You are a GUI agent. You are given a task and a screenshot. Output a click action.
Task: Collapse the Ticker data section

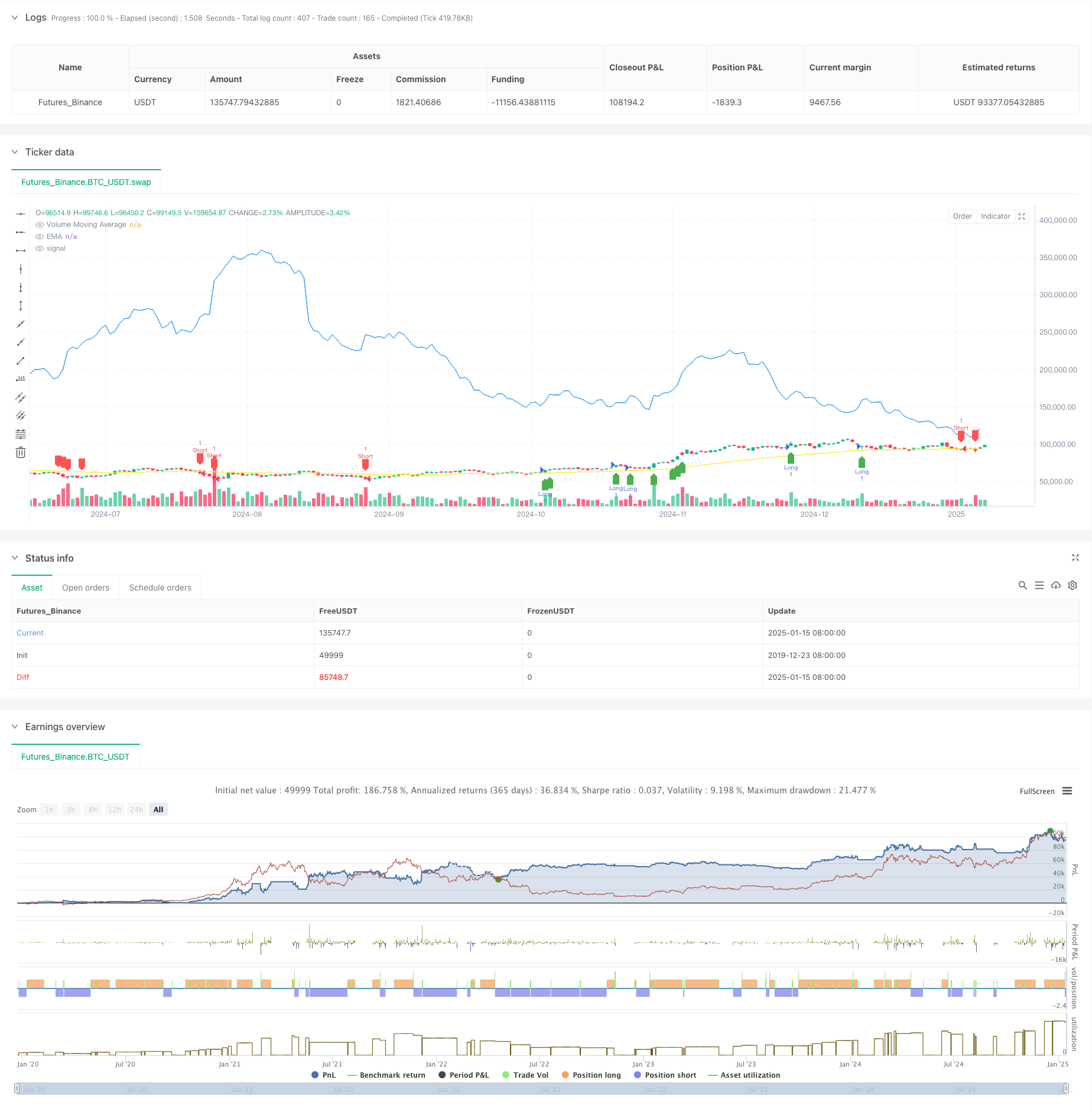15,152
